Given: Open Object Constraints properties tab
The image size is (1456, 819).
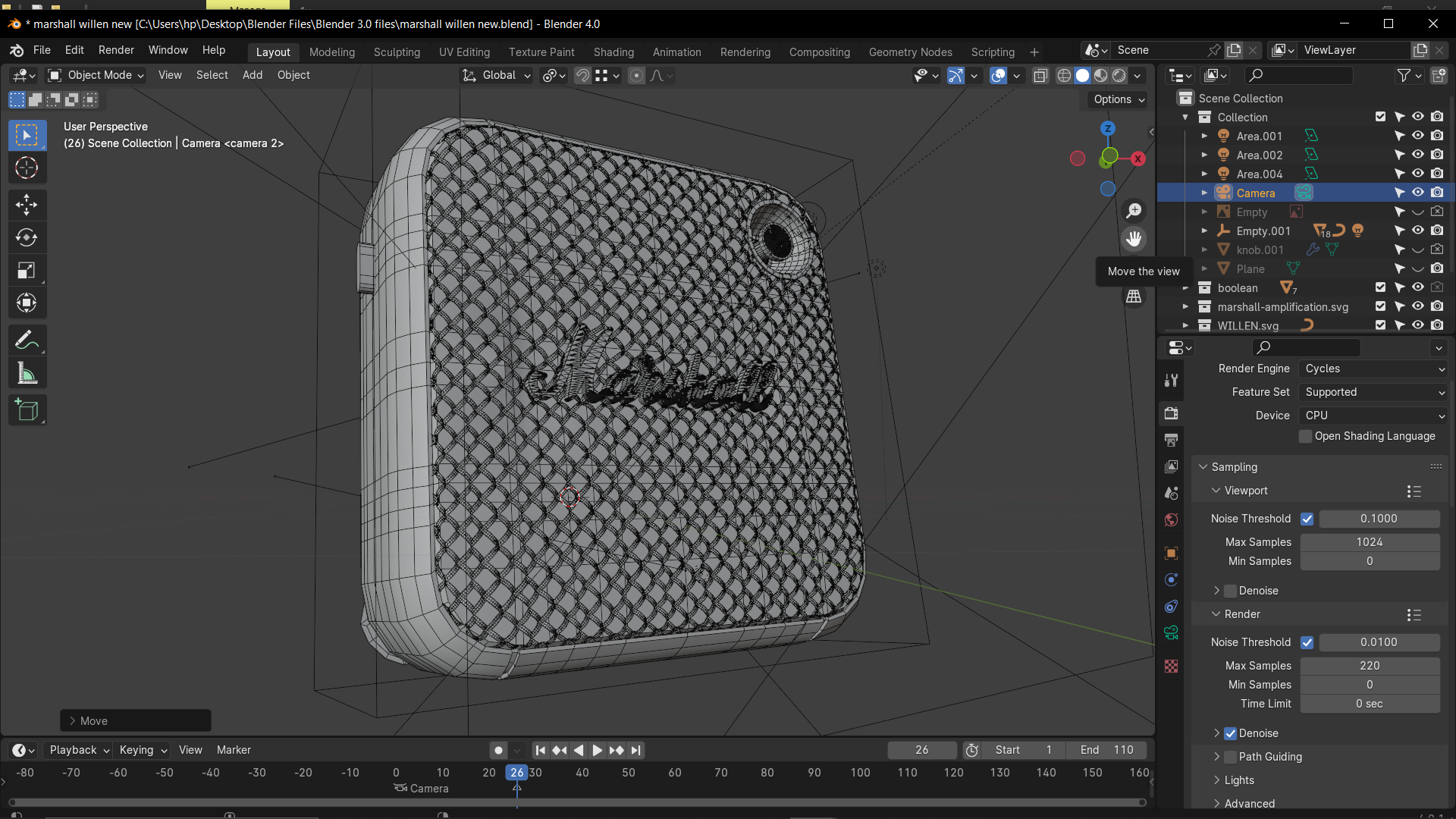Looking at the screenshot, I should pos(1172,606).
